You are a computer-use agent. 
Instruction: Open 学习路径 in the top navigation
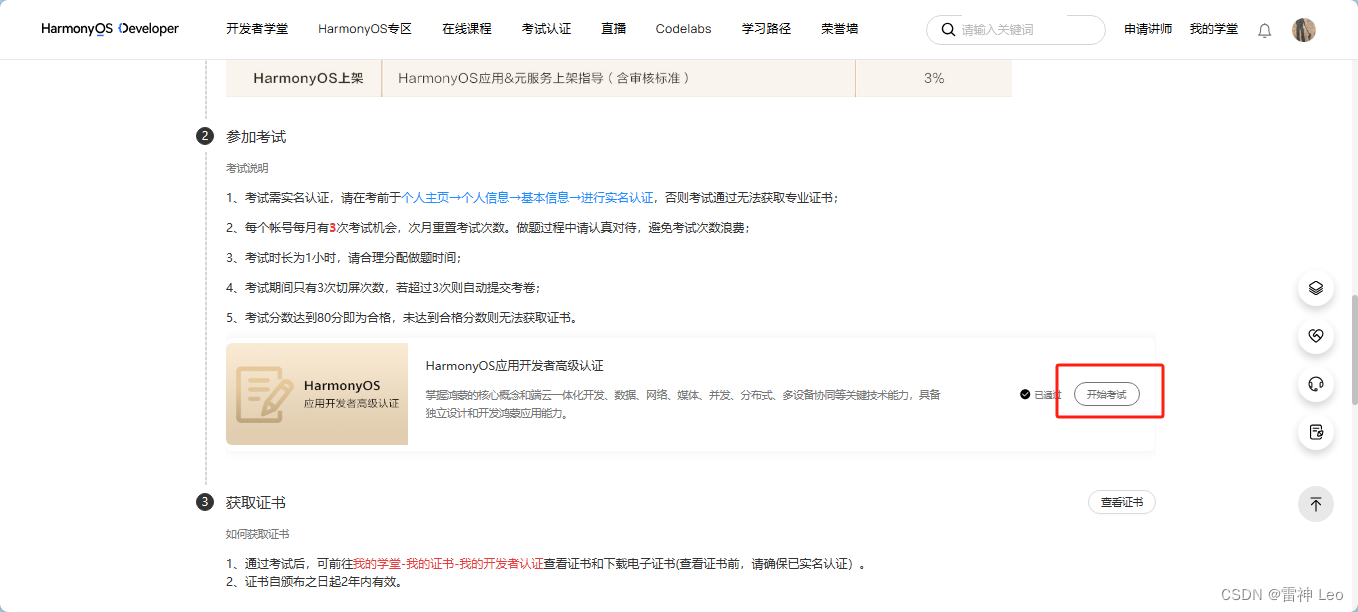point(766,29)
